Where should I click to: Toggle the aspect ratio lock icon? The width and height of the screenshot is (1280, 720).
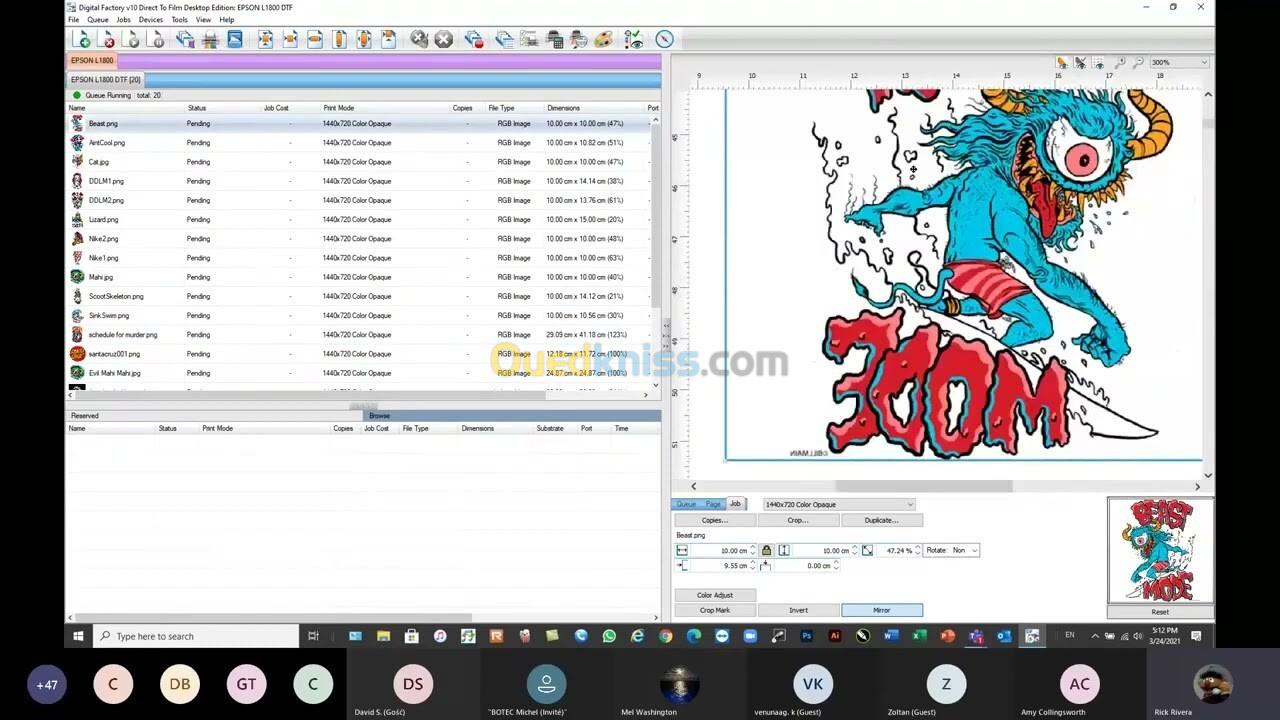coord(766,550)
